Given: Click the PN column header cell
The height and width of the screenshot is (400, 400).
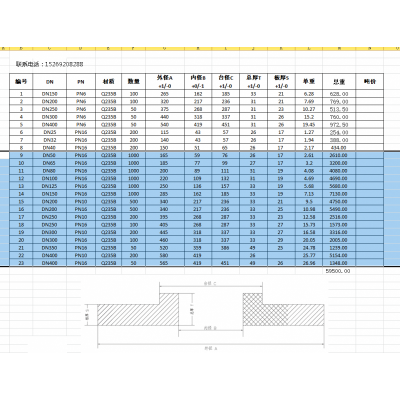Looking at the screenshot, I should point(81,82).
